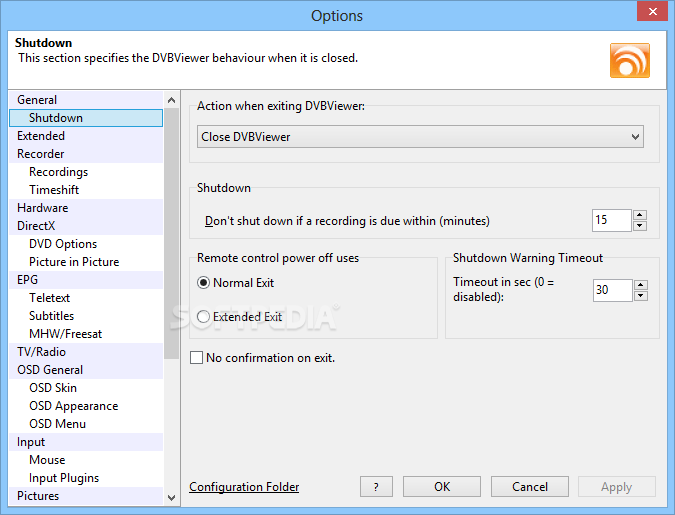Increase the recording due minutes value
This screenshot has height=515, width=675.
[x=640, y=215]
